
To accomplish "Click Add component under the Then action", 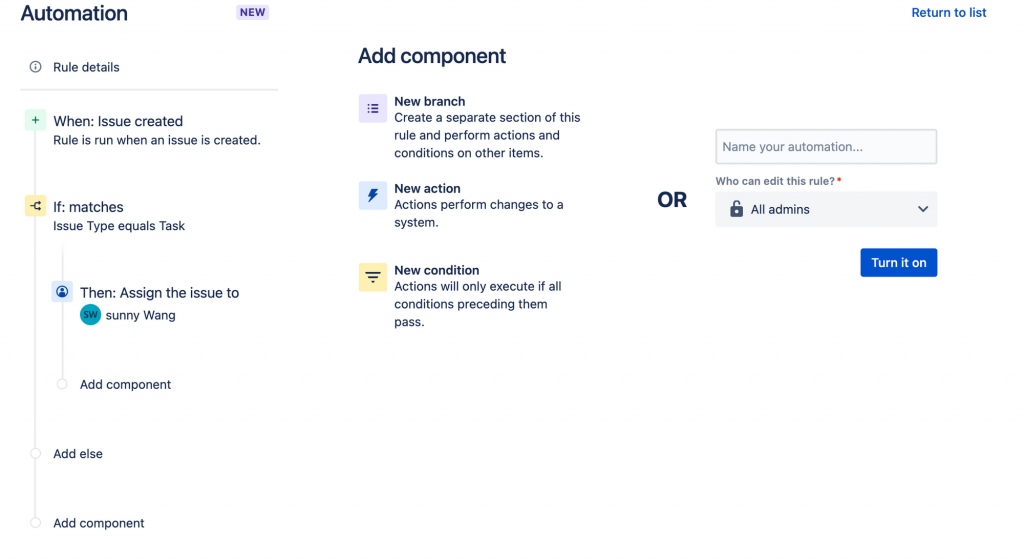I will [125, 385].
